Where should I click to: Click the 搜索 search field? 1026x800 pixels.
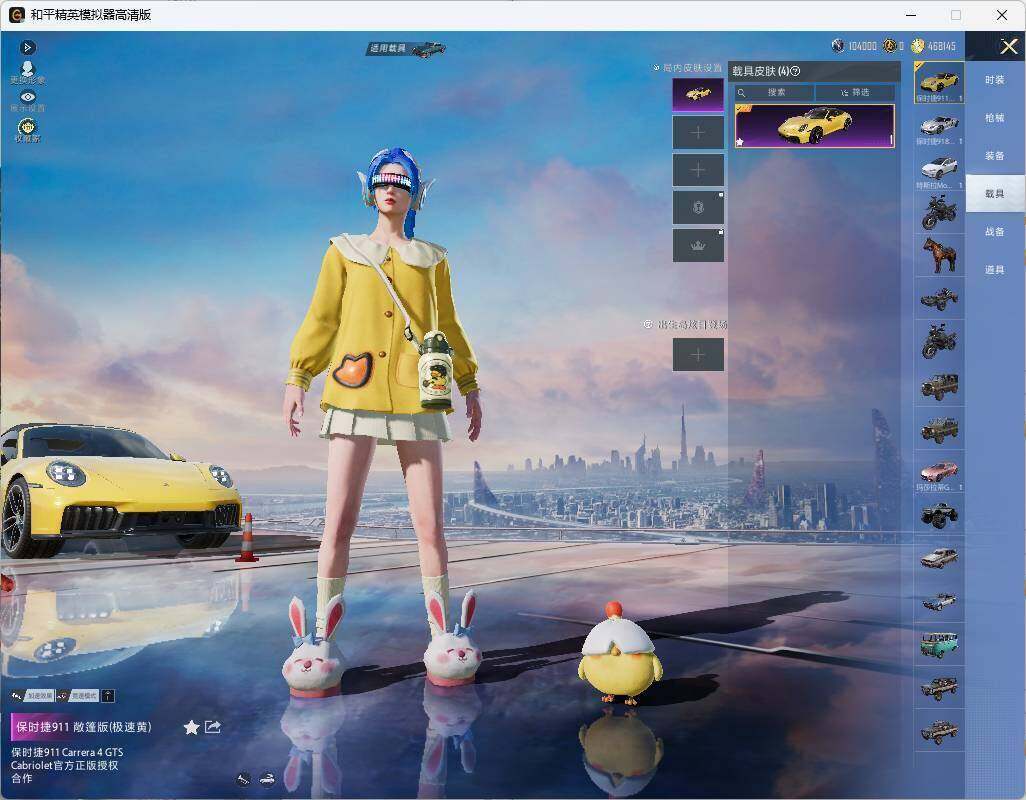point(775,92)
